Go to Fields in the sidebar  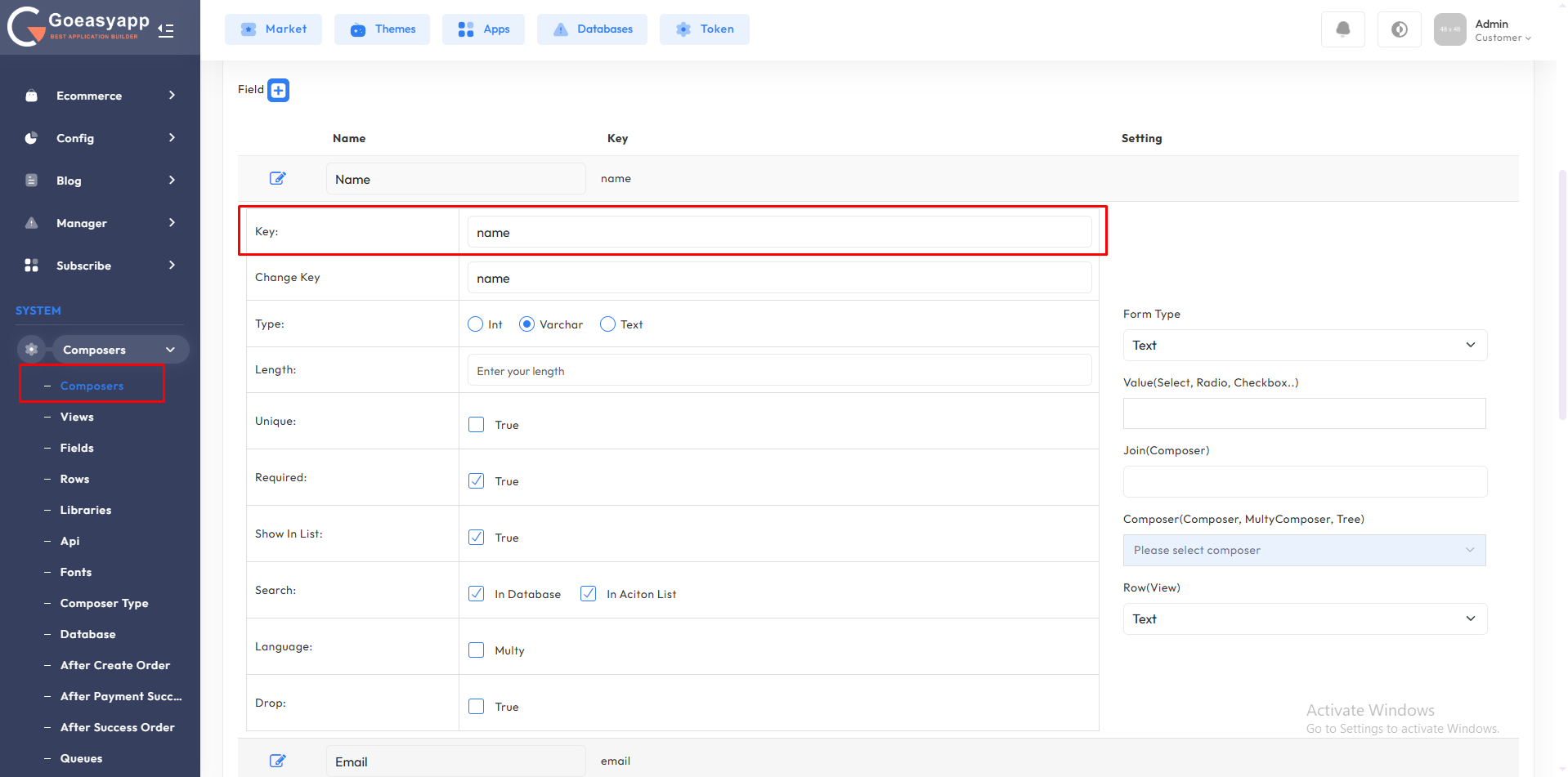click(77, 448)
